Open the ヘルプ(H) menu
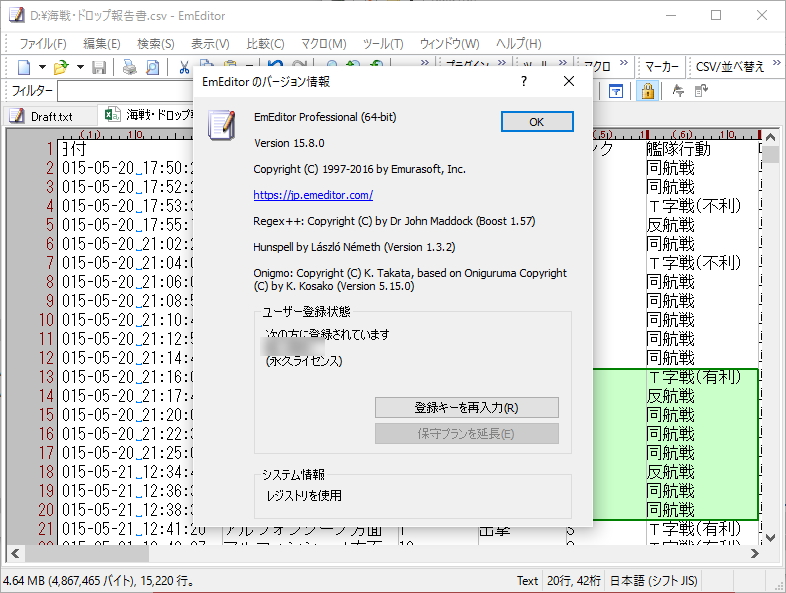Screen dimensions: 786x593 (x=519, y=44)
